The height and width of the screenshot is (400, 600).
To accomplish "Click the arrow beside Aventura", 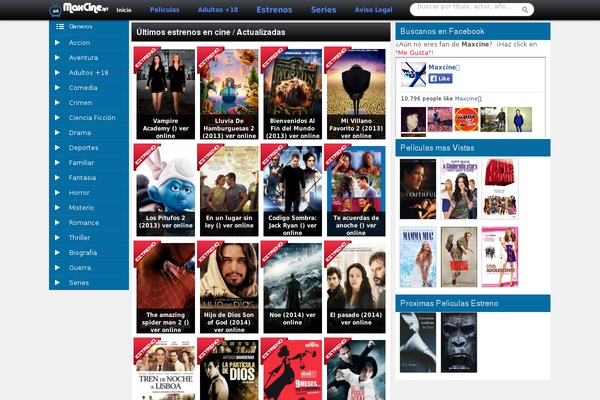I will pos(57,57).
